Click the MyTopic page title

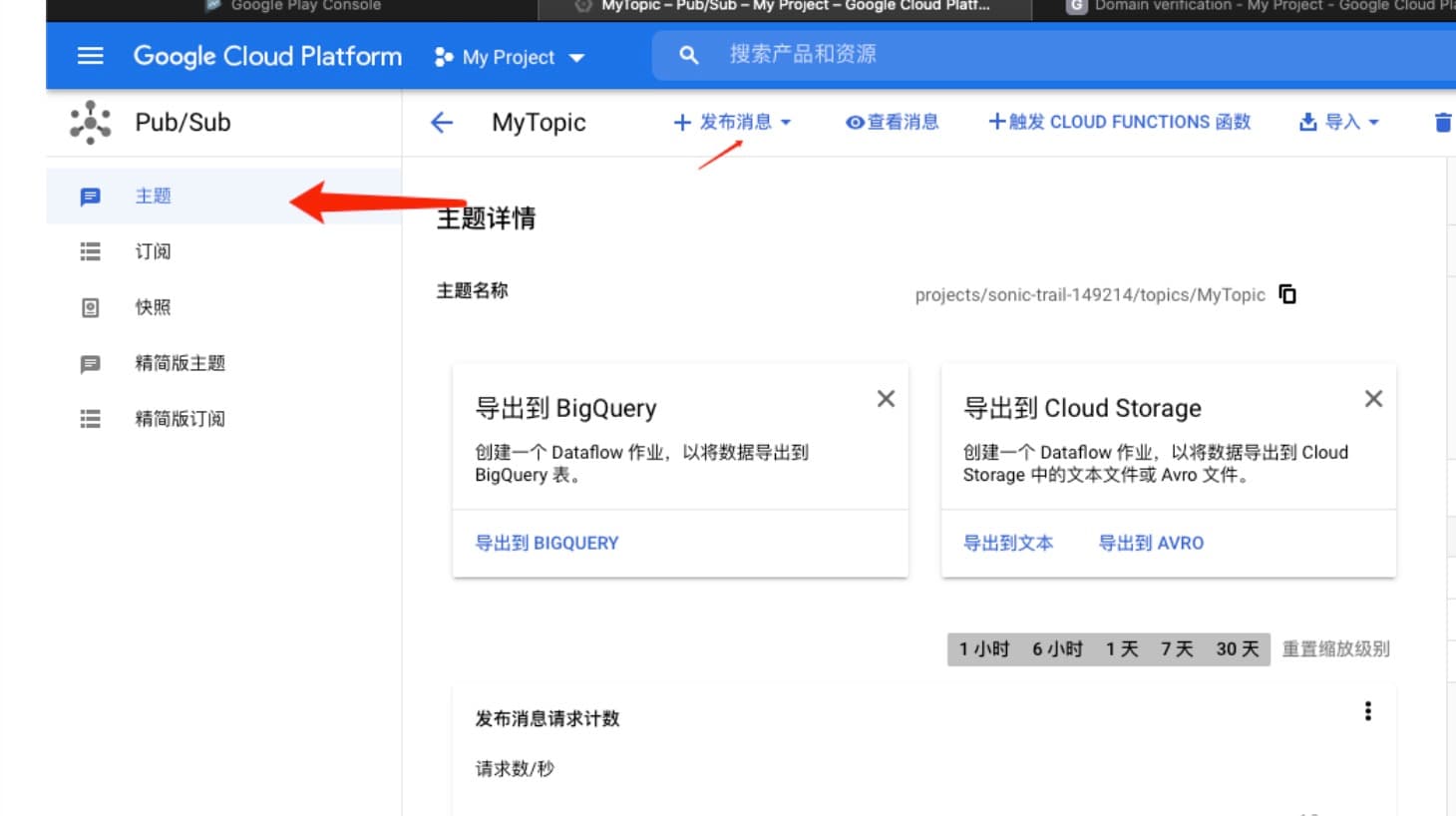(x=539, y=123)
